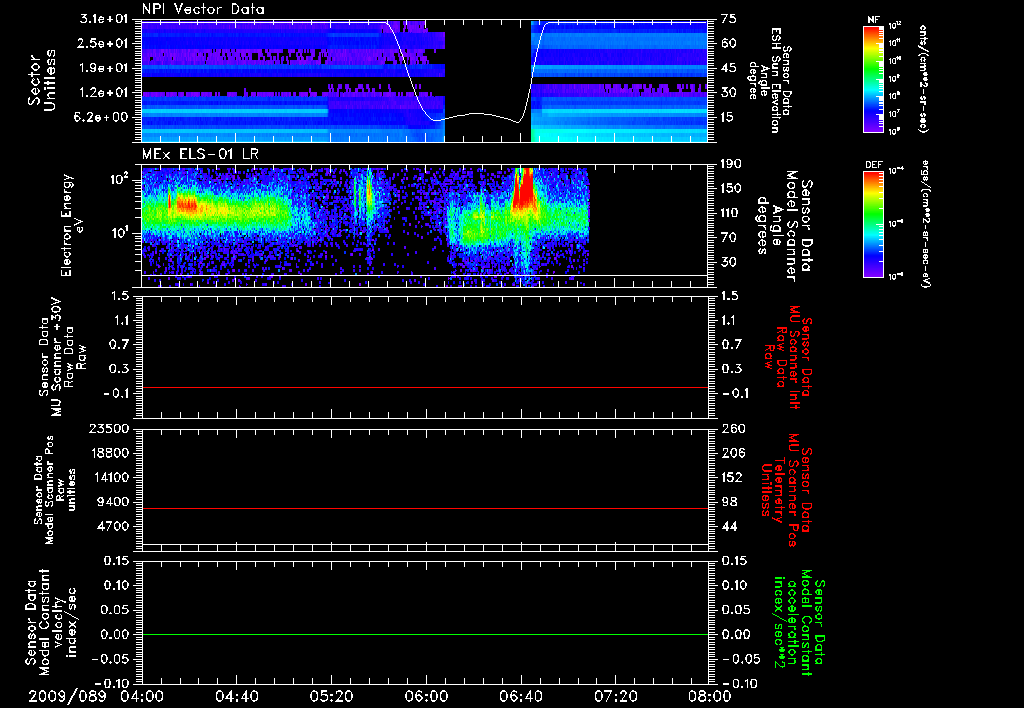Click the "98" telemetry tick value
This screenshot has height=708, width=1024.
[x=729, y=502]
